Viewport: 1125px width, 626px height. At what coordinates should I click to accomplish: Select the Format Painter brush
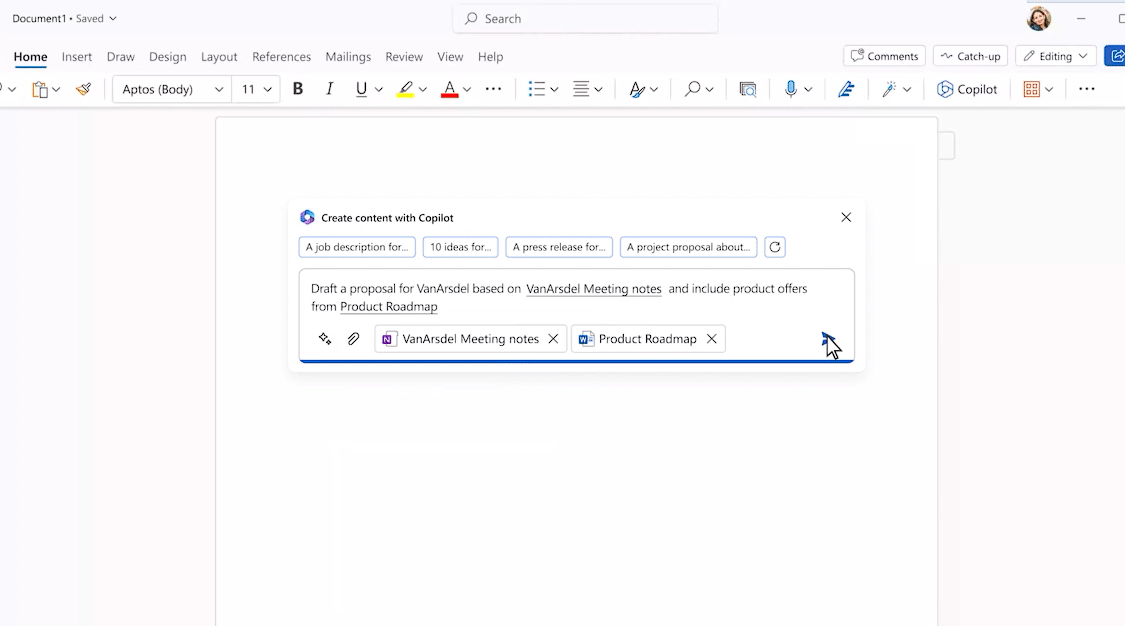pos(83,90)
